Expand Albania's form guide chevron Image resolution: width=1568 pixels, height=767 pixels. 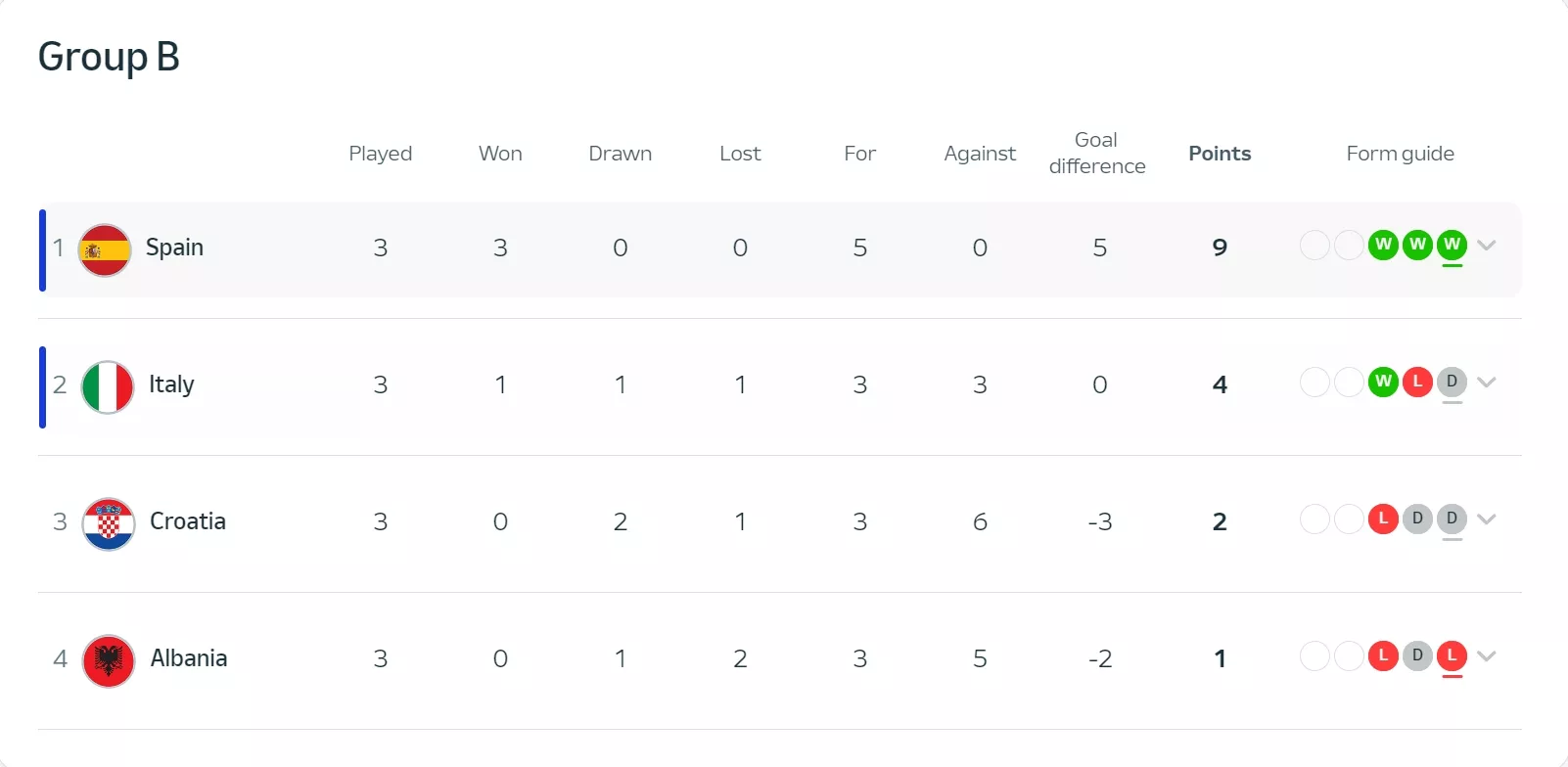1487,656
